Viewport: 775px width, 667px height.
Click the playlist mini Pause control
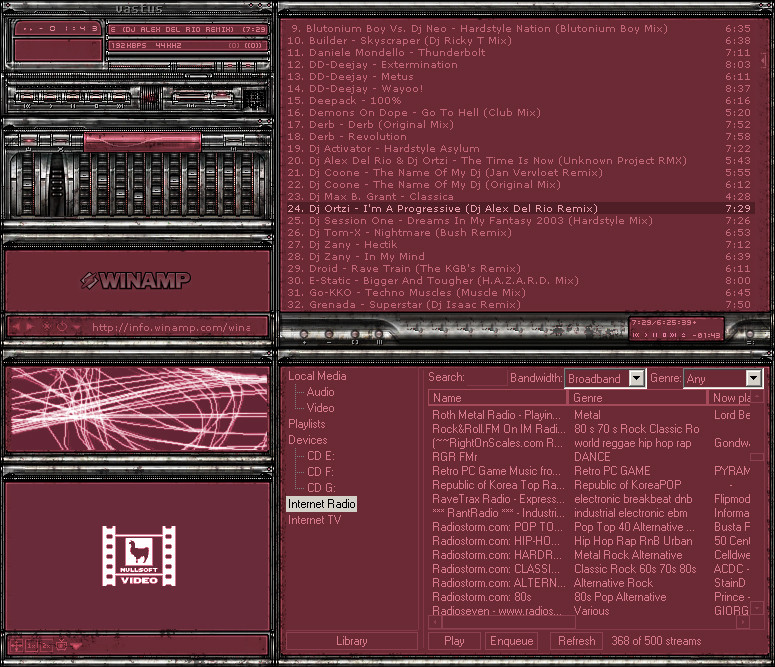tap(654, 335)
